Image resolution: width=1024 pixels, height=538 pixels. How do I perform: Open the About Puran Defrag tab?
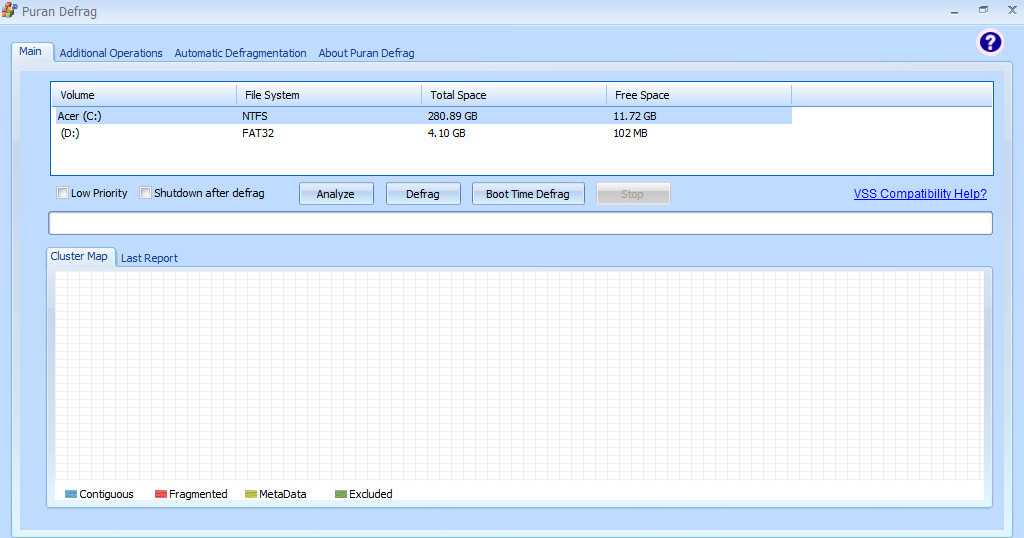pyautogui.click(x=366, y=53)
